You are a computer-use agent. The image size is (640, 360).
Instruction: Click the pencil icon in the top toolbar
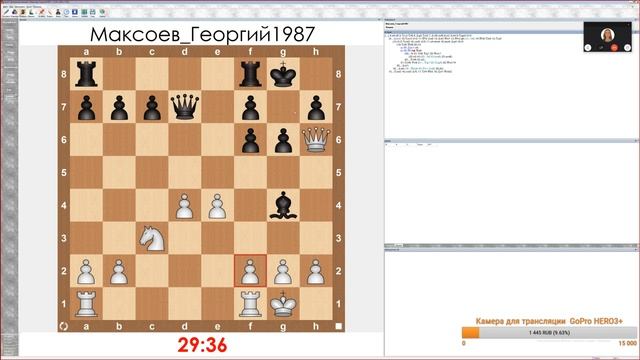click(x=6, y=12)
